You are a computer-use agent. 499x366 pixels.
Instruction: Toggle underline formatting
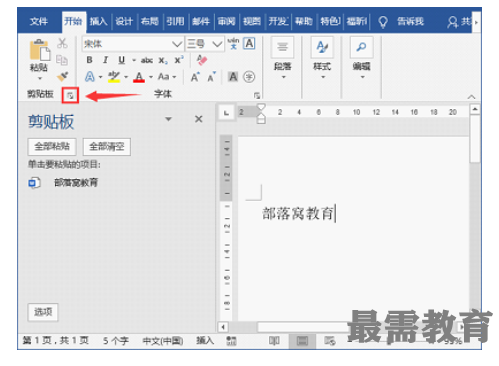click(122, 60)
